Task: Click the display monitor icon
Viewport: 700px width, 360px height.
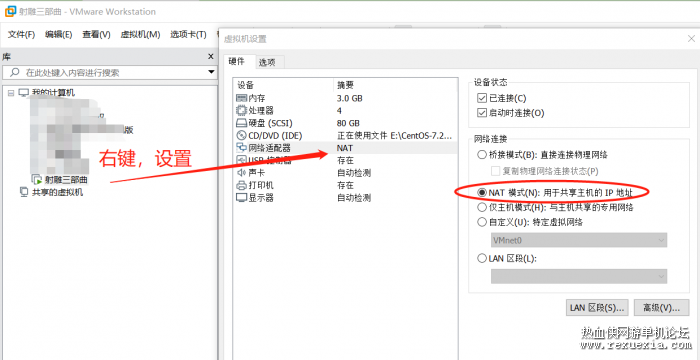Action: coord(241,197)
